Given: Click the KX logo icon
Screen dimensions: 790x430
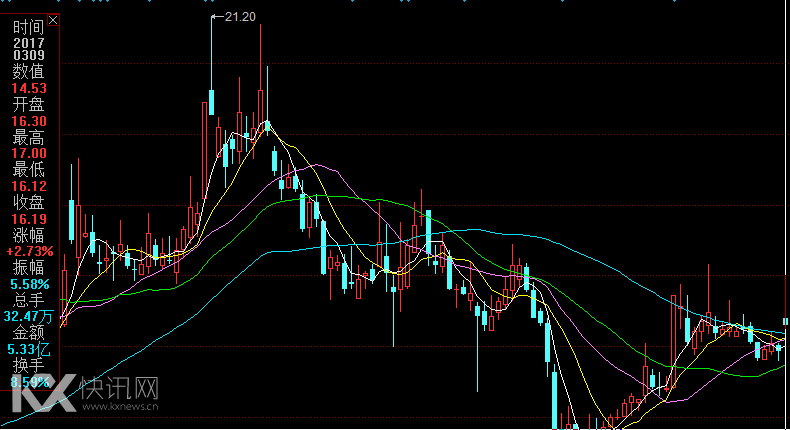Looking at the screenshot, I should pos(43,391).
